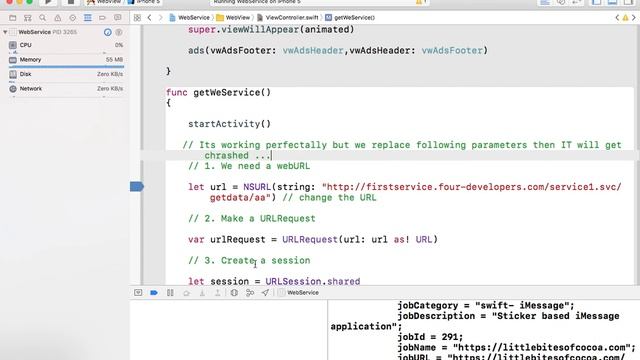
Task: Click the '2. Make a URLRequest' comment
Action: pos(252,218)
